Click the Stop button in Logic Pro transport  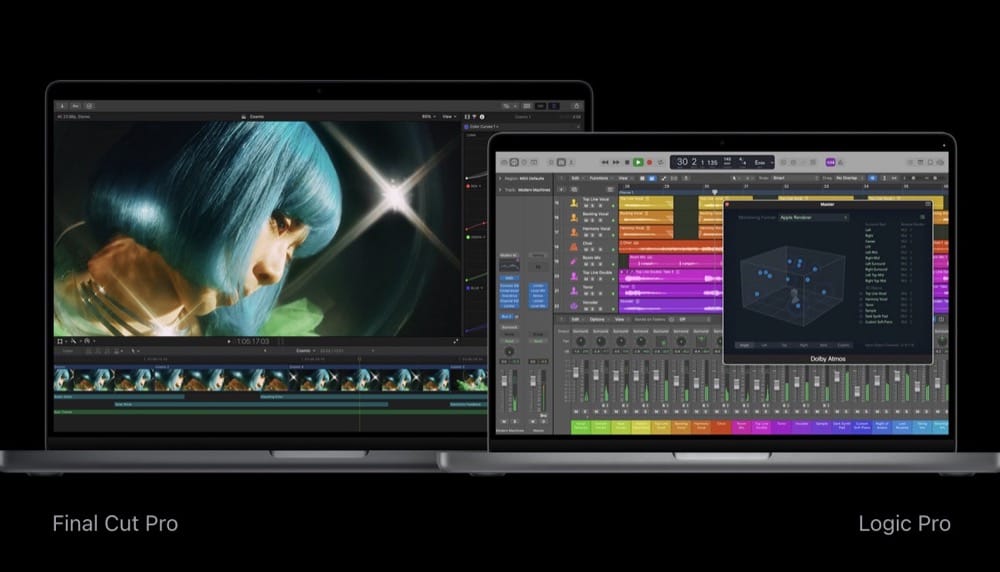tap(627, 163)
